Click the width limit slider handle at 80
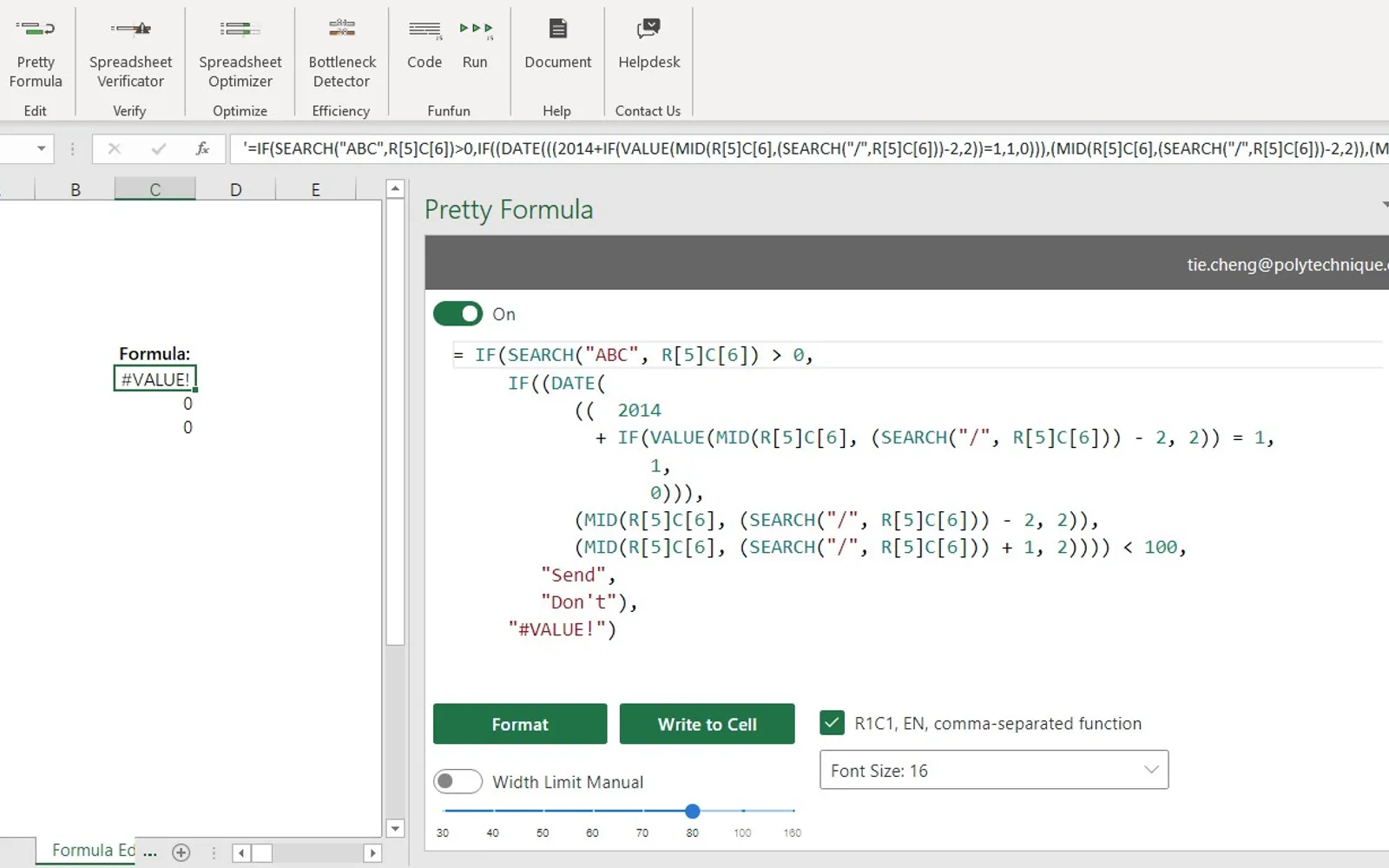 (x=692, y=811)
